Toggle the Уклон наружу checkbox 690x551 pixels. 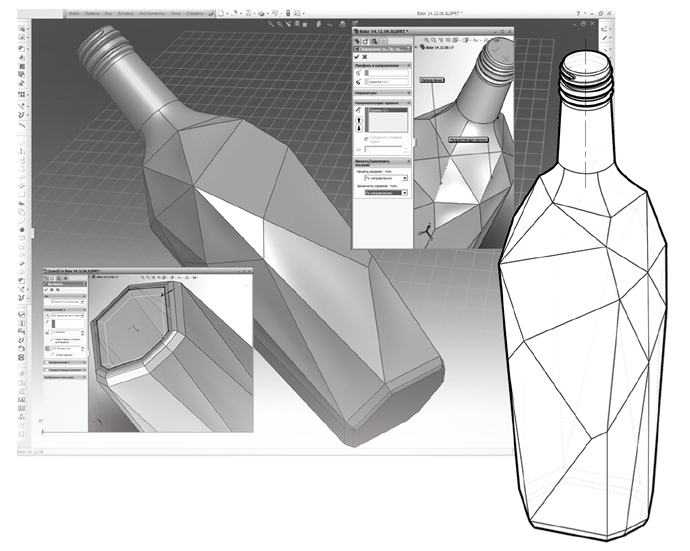coord(53,354)
